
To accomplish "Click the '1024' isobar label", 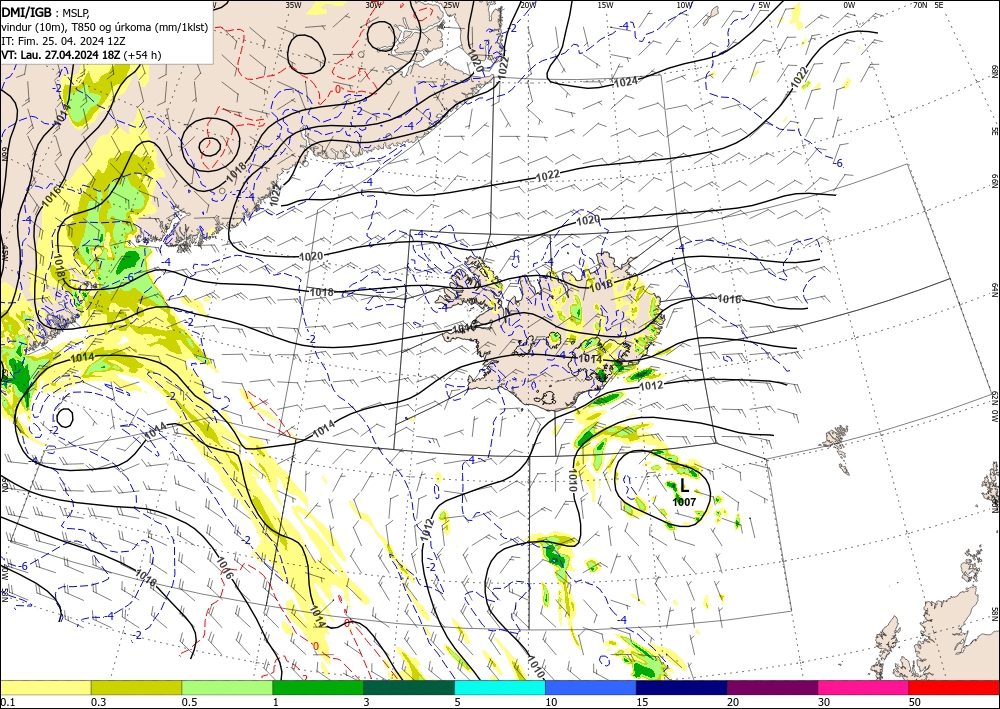I will [x=626, y=82].
